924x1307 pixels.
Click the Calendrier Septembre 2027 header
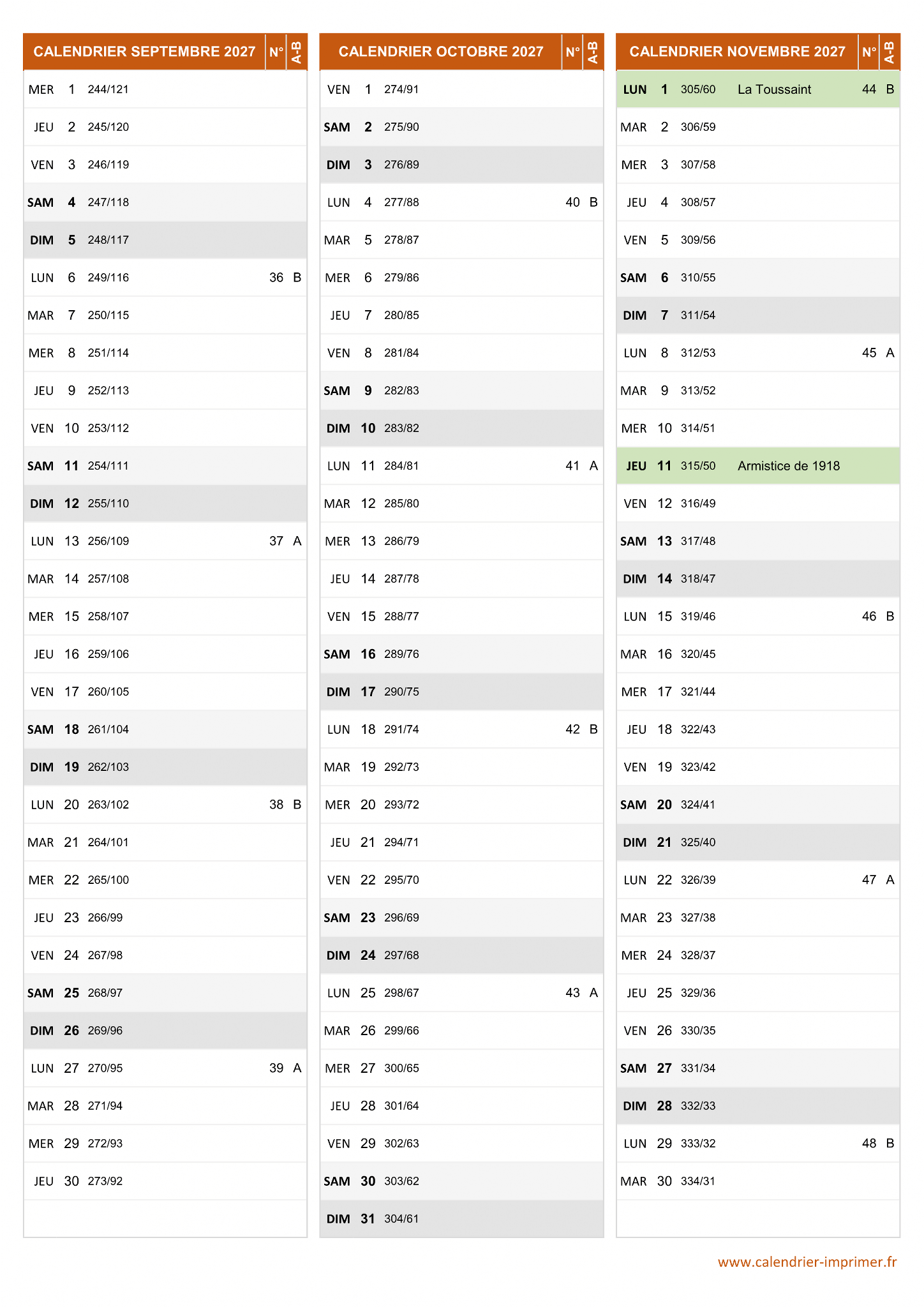click(x=144, y=52)
